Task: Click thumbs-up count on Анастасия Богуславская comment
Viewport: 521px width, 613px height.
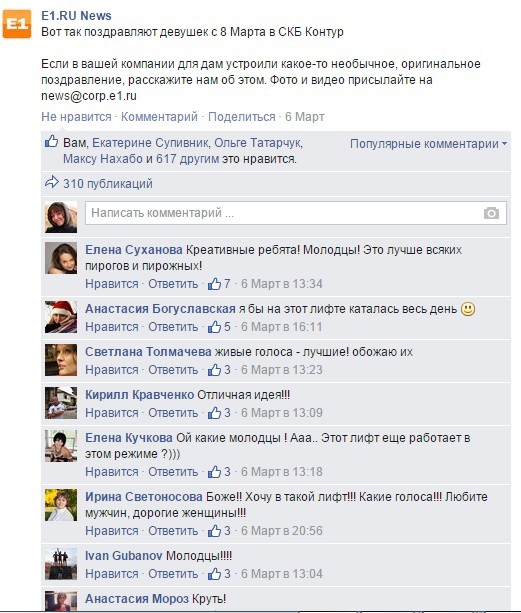Action: [x=219, y=327]
